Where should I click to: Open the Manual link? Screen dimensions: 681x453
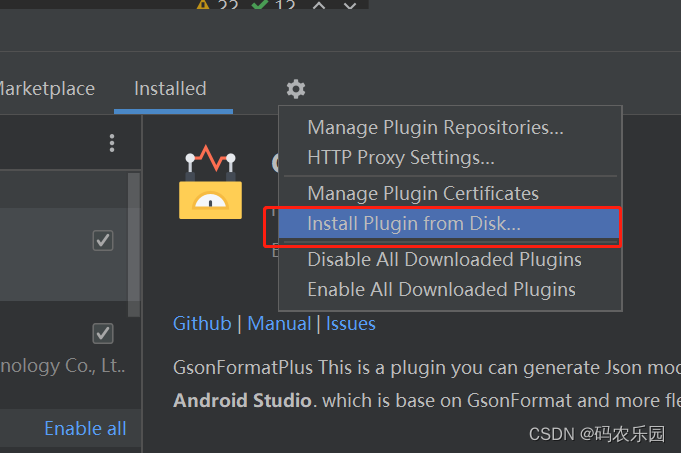(x=279, y=324)
